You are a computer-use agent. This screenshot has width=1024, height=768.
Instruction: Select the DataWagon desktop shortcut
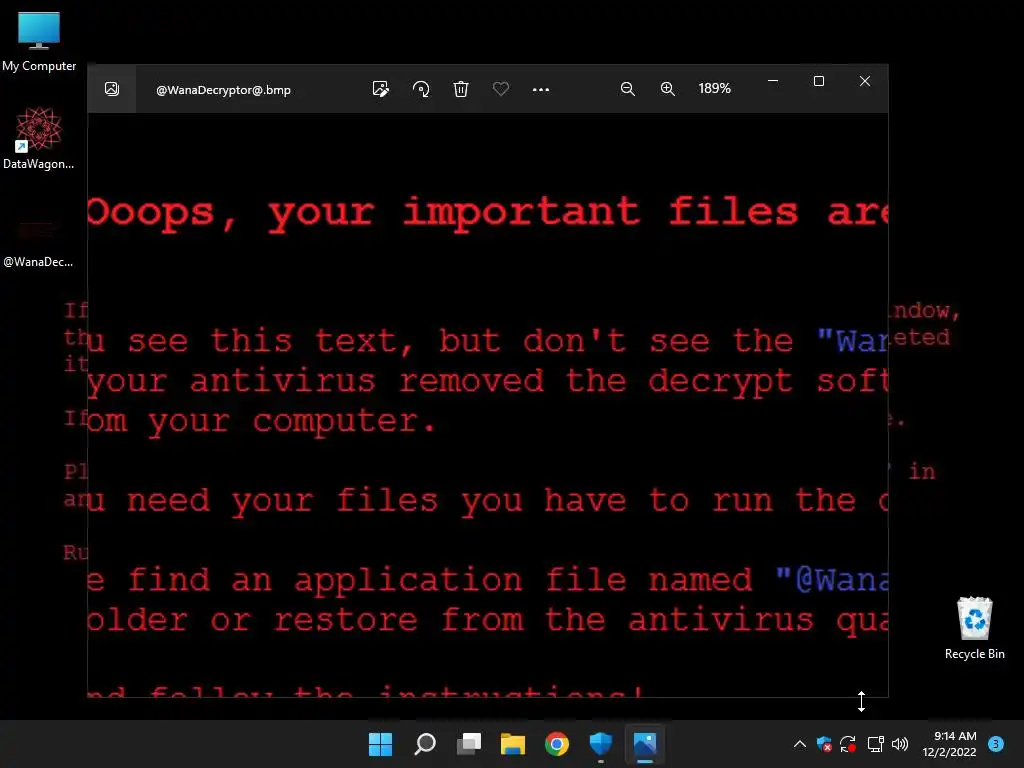[39, 138]
